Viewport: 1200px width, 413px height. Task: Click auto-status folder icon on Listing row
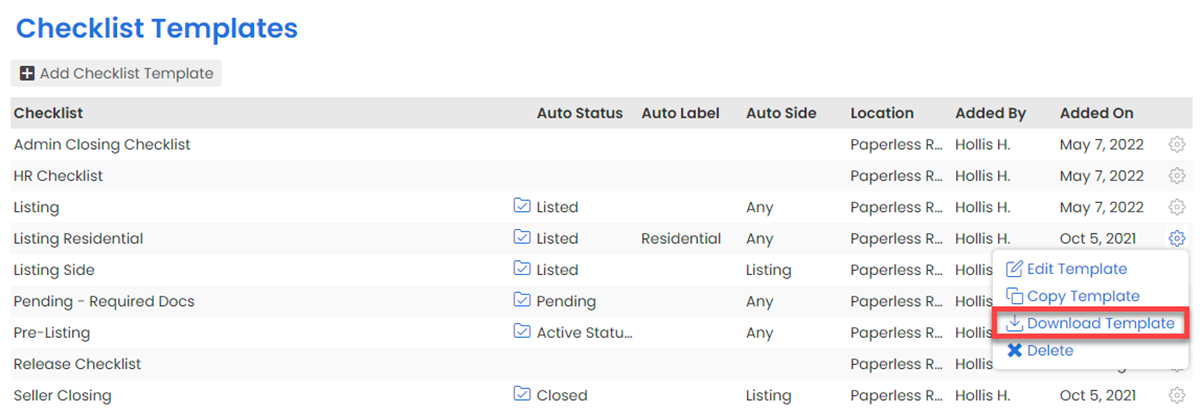coord(521,206)
